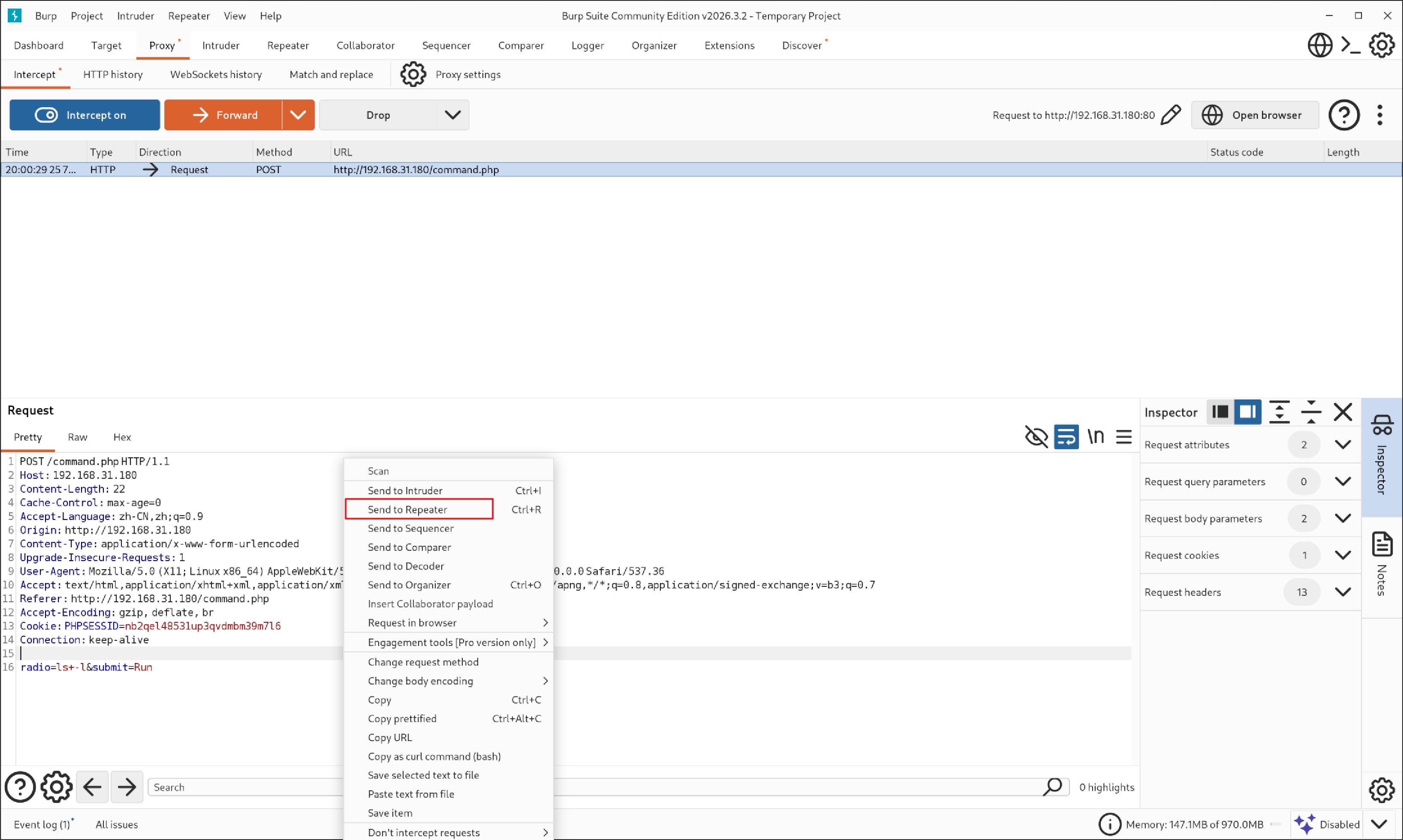Choose Send to Decoder
This screenshot has height=840, width=1403.
point(449,566)
